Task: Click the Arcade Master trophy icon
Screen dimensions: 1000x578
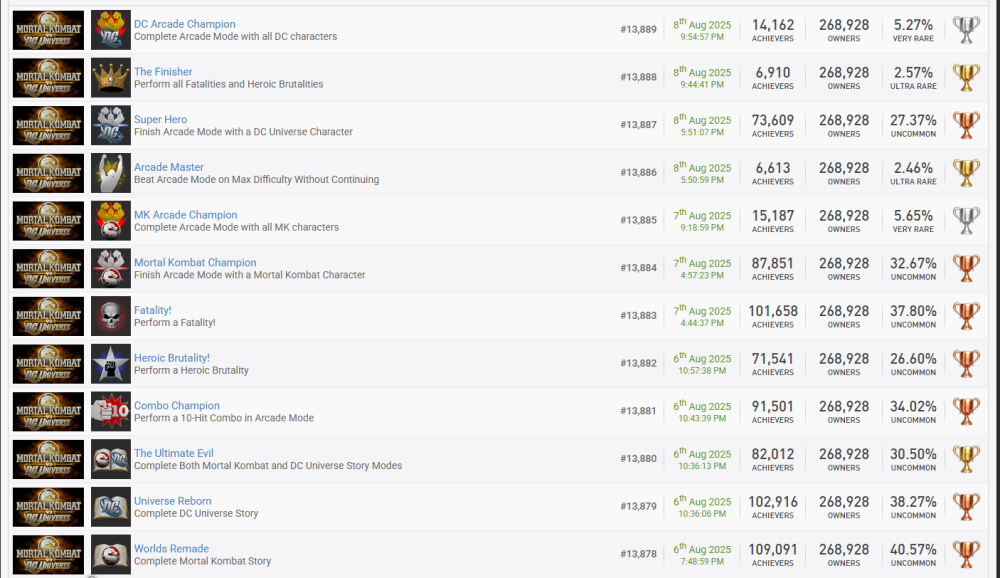Action: pyautogui.click(x=110, y=173)
